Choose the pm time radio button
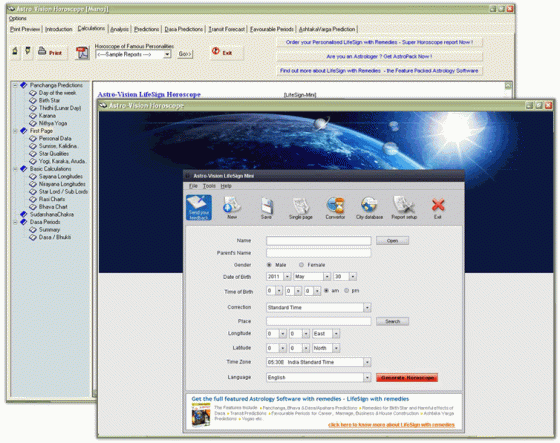 346,291
